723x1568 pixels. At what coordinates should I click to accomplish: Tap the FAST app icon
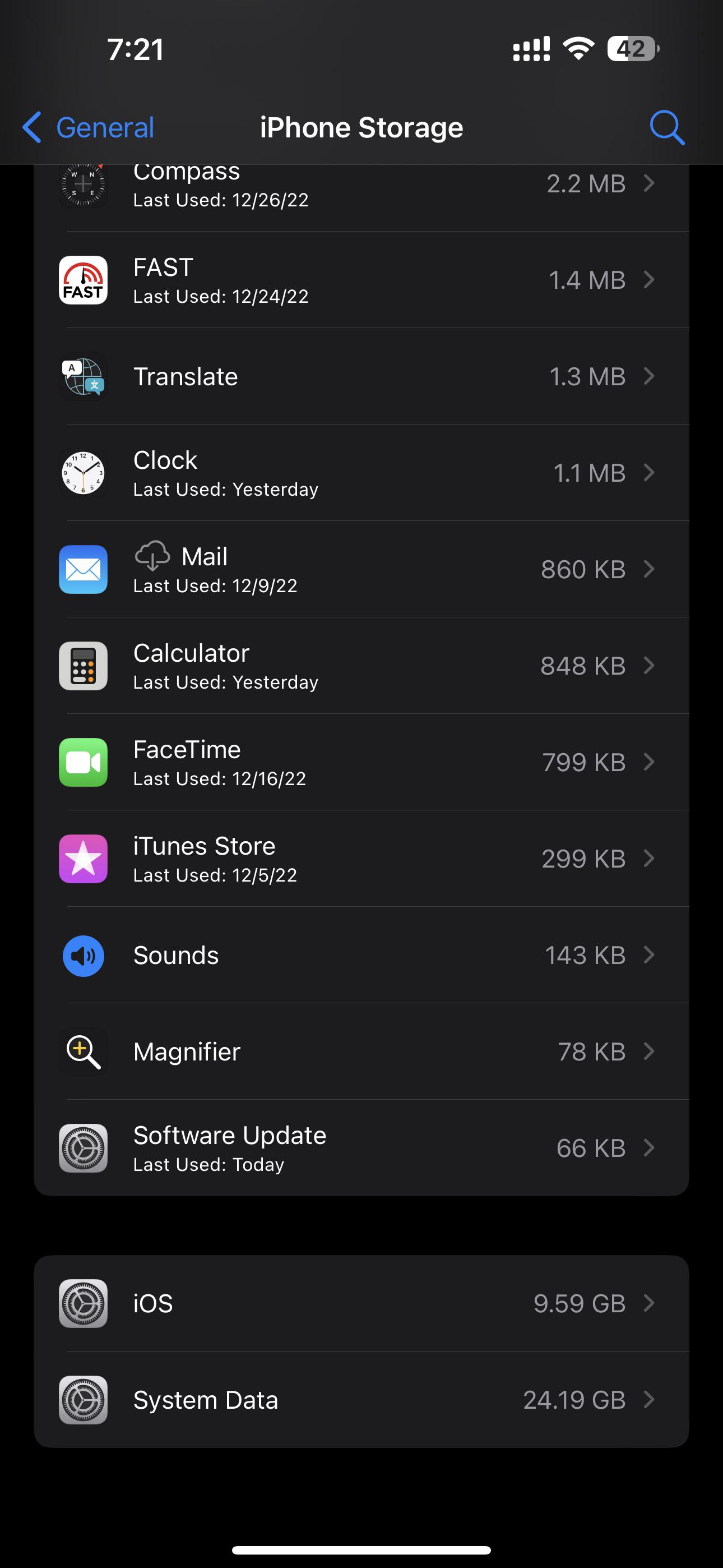[x=84, y=280]
